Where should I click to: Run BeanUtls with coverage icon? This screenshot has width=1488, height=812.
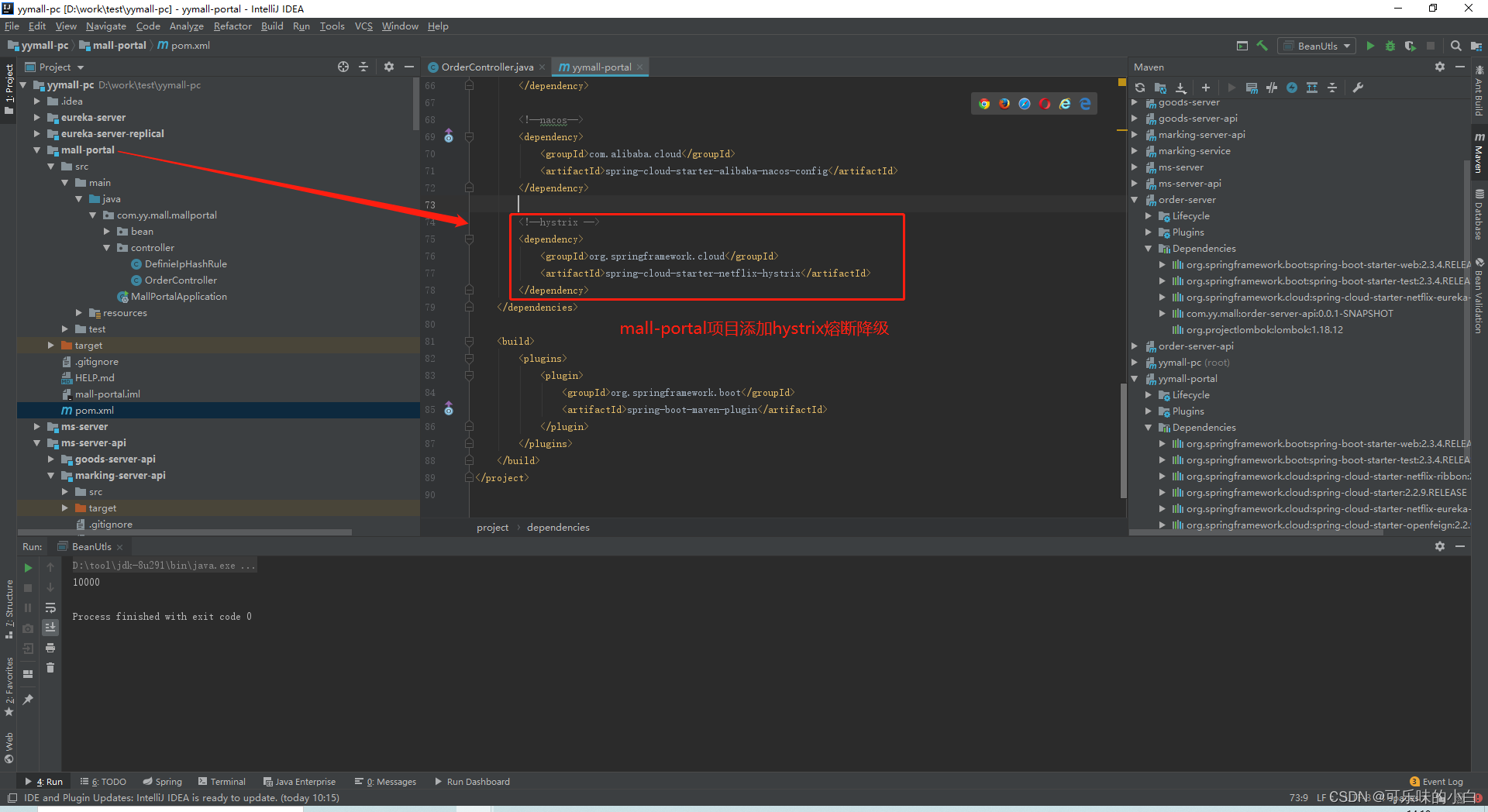1410,46
